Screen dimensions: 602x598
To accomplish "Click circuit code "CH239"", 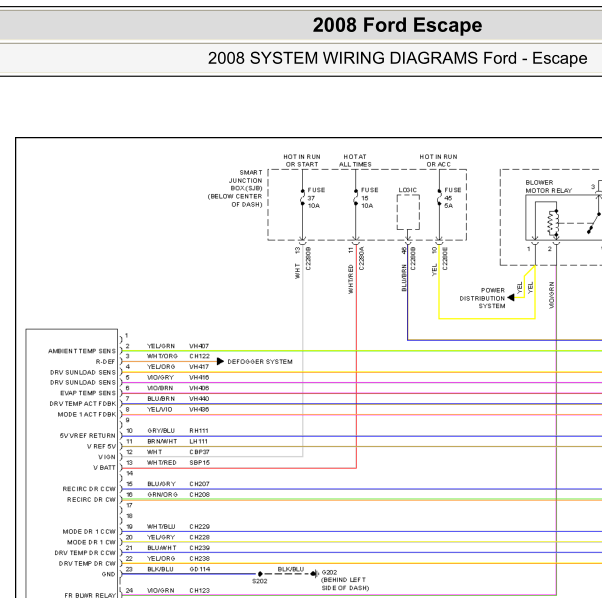I will (x=200, y=548).
